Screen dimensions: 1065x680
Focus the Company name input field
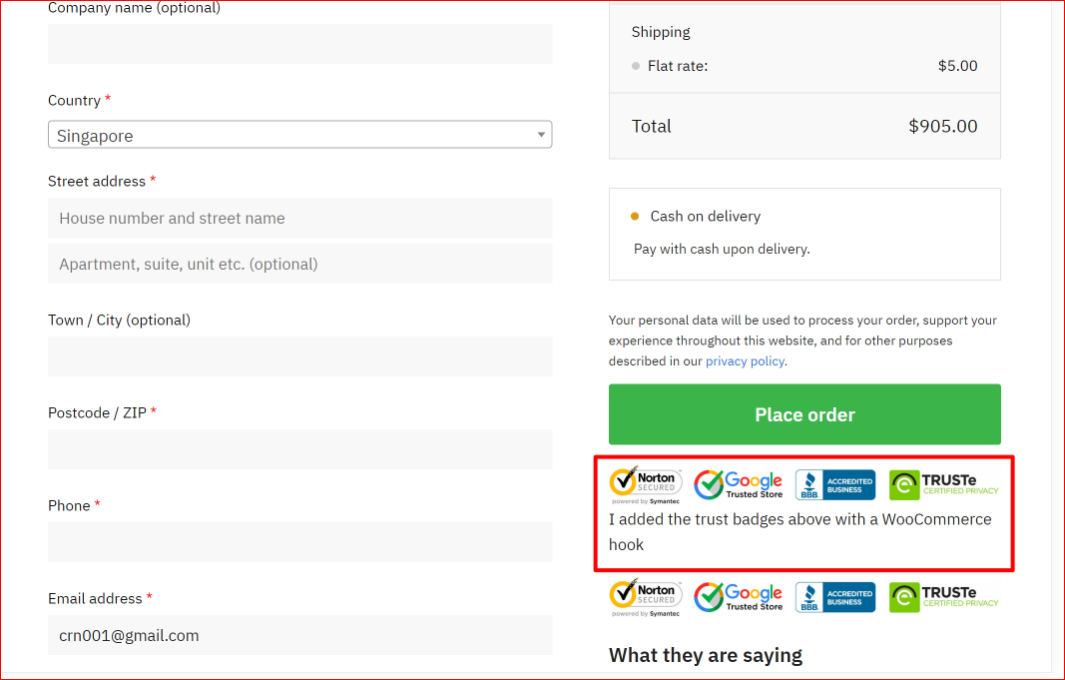click(x=300, y=44)
